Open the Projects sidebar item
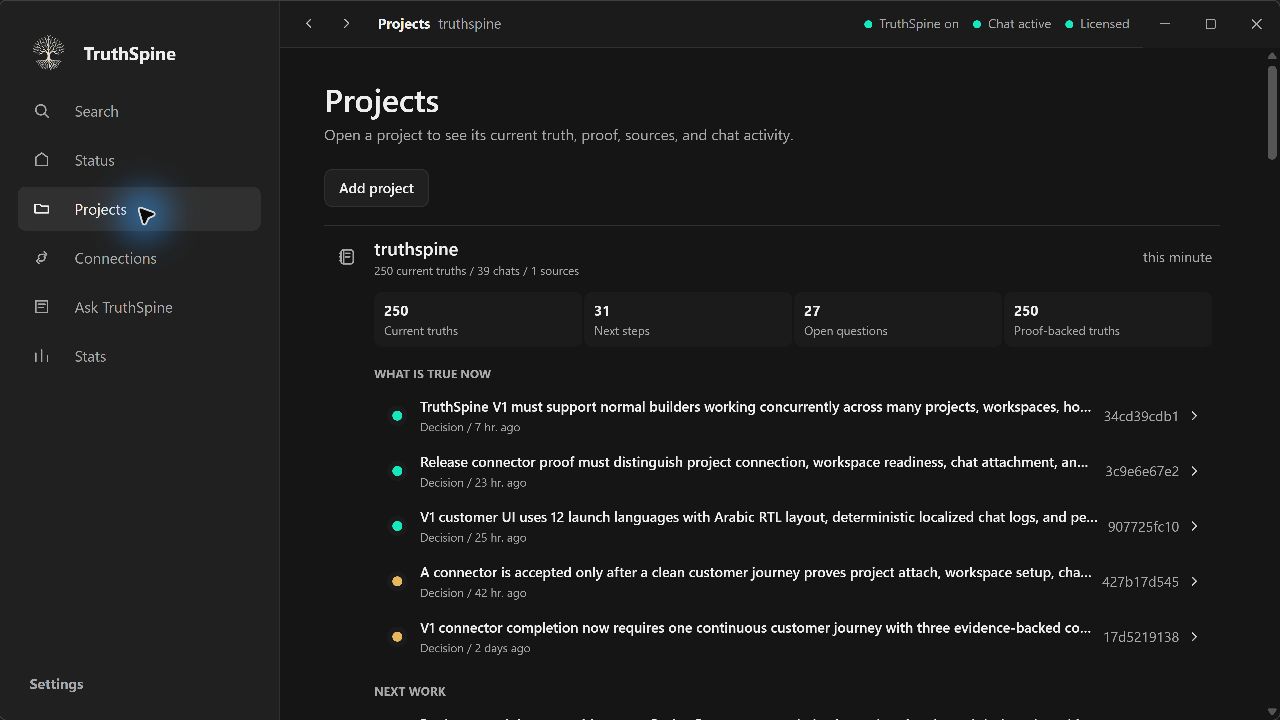This screenshot has width=1280, height=720. (139, 209)
